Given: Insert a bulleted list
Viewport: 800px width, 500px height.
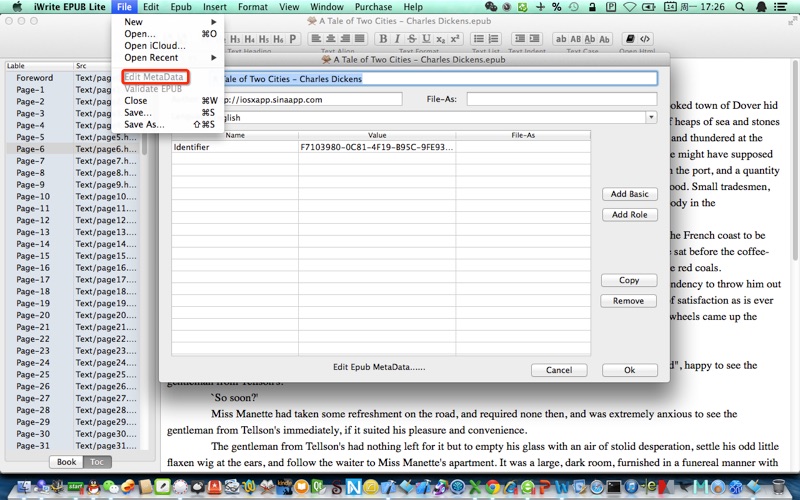Looking at the screenshot, I should [479, 39].
